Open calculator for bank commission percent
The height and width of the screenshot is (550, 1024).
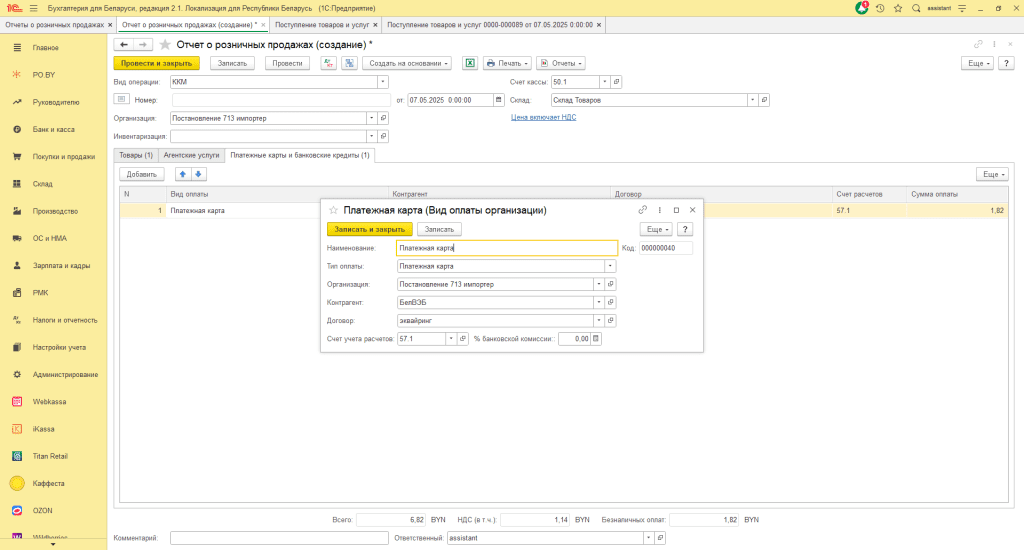click(x=596, y=339)
